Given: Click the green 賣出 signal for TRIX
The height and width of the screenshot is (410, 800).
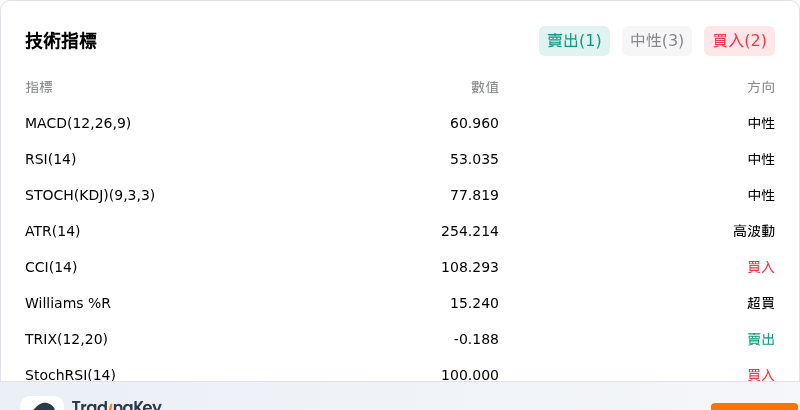Looking at the screenshot, I should tap(761, 339).
